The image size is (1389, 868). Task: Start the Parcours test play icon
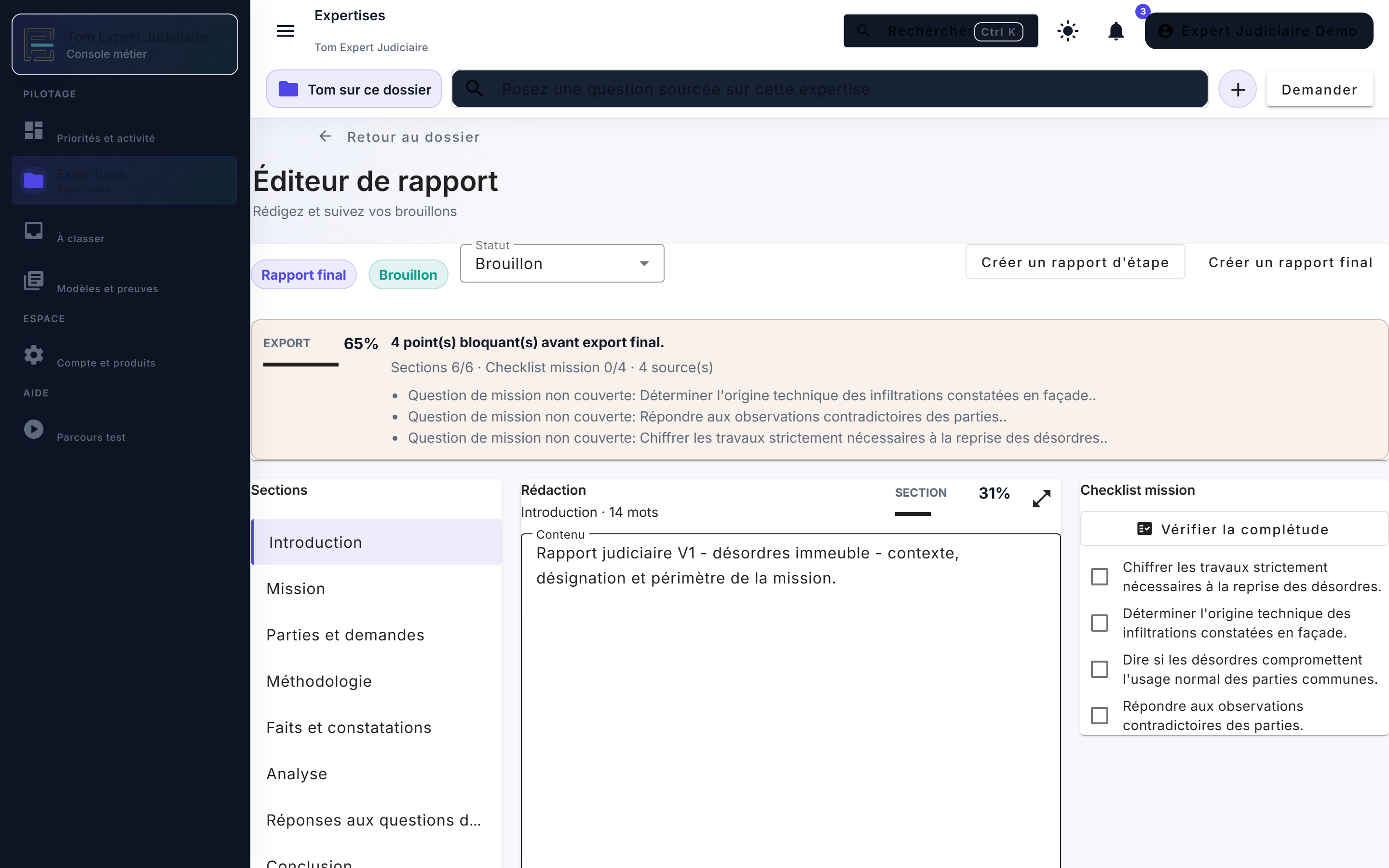[x=34, y=429]
